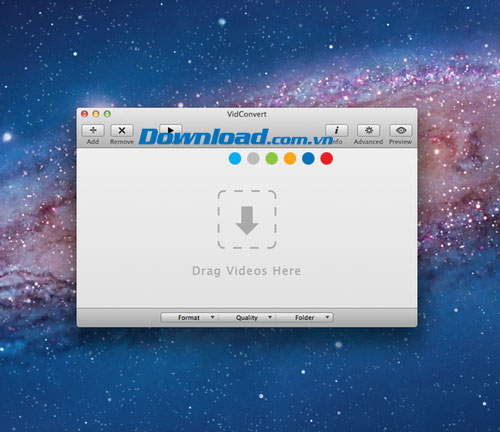Open the Folder dropdown
This screenshot has height=432, width=500.
point(304,317)
